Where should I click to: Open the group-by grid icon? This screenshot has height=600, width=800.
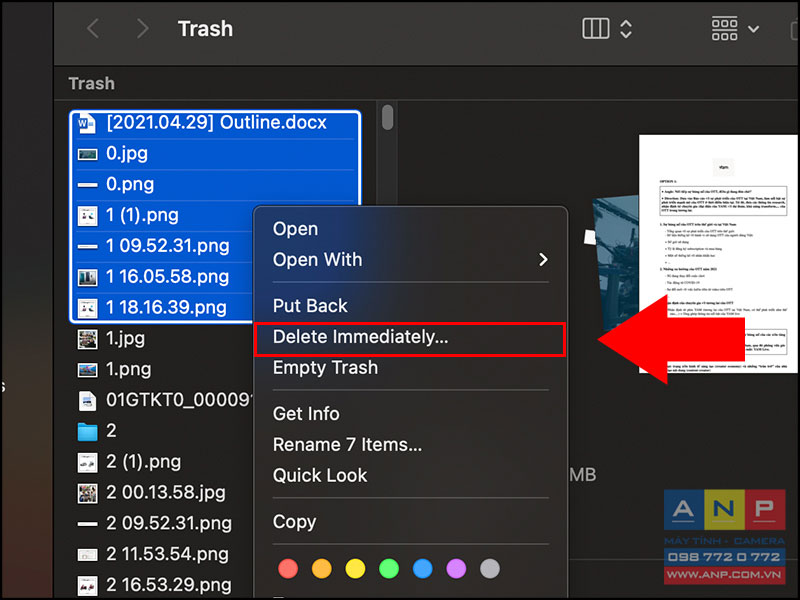(724, 29)
